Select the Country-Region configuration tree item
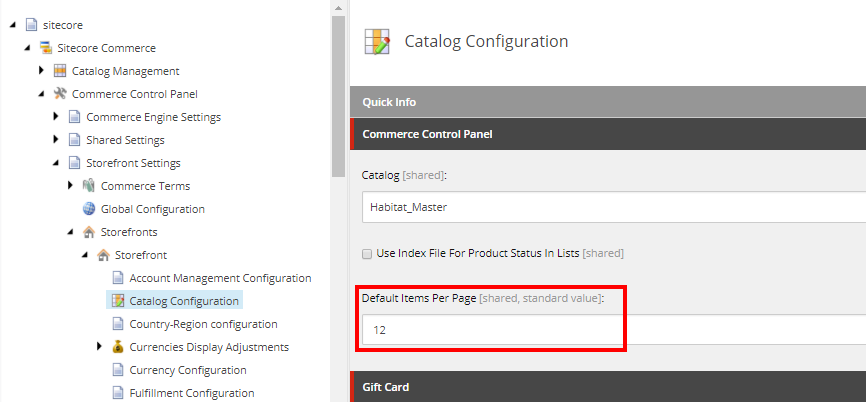This screenshot has height=402, width=866. click(203, 324)
